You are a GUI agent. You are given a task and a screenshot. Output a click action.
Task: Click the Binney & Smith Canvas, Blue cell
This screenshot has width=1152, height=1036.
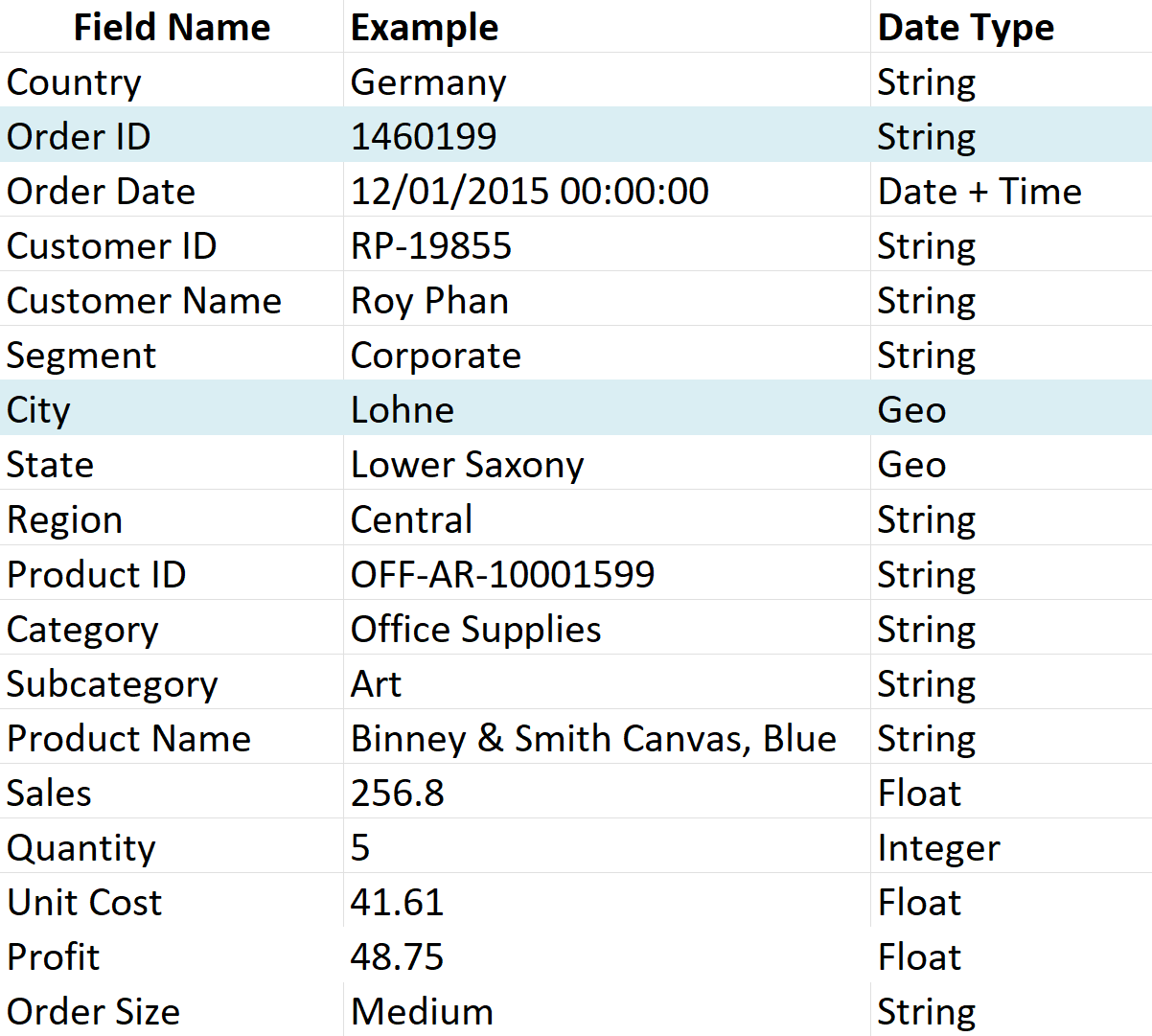pos(593,738)
